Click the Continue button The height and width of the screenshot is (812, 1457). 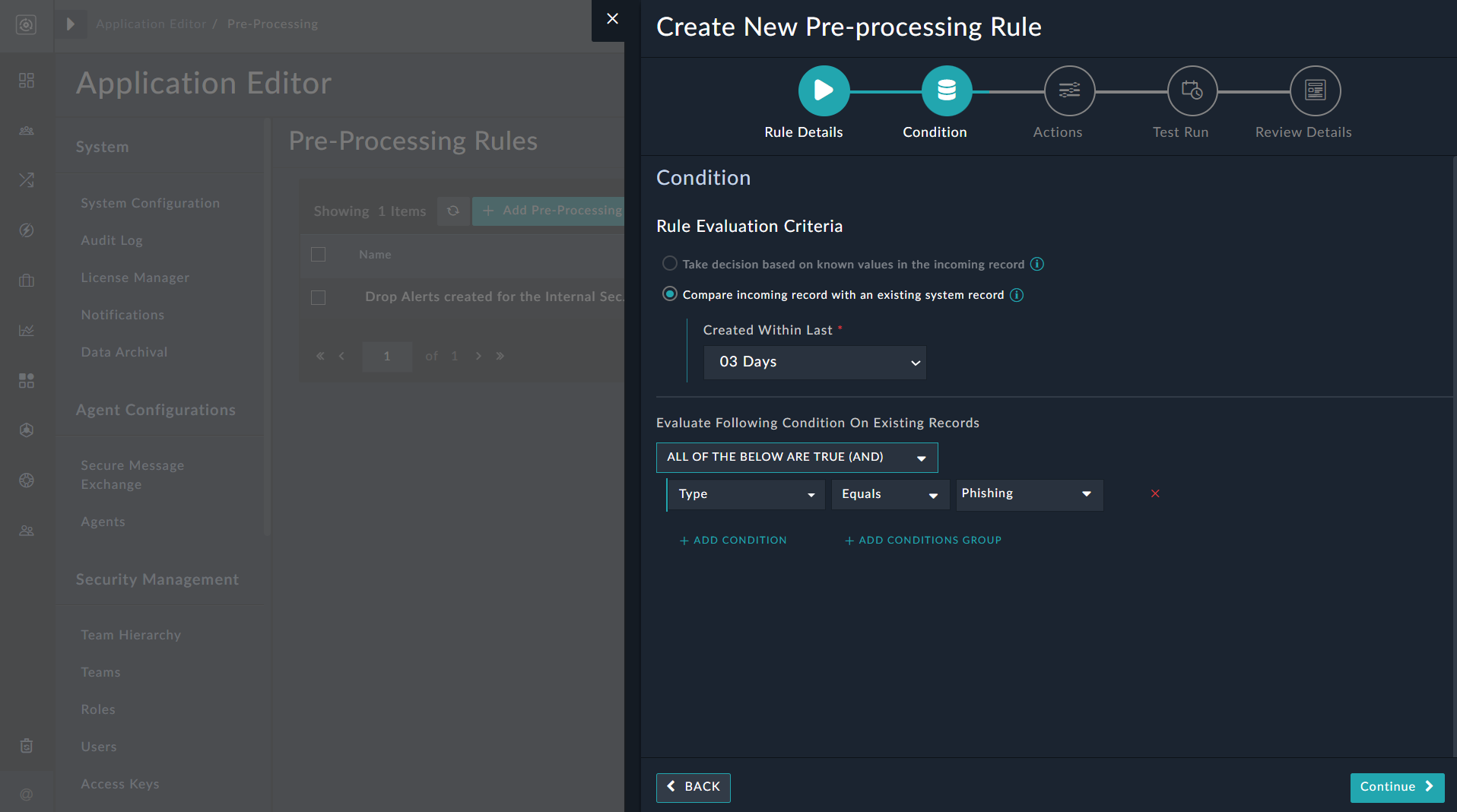click(1396, 787)
